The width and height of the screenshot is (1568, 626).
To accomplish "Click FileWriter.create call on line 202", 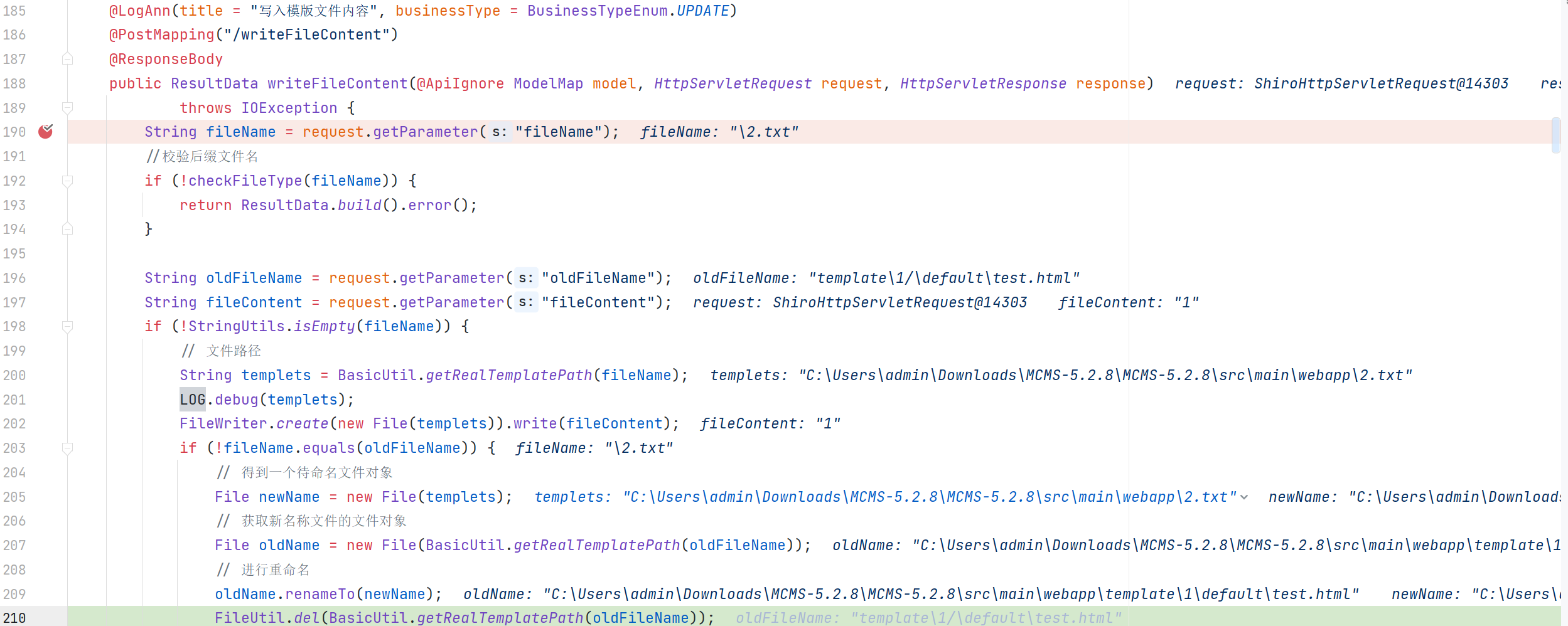I will pos(254,423).
